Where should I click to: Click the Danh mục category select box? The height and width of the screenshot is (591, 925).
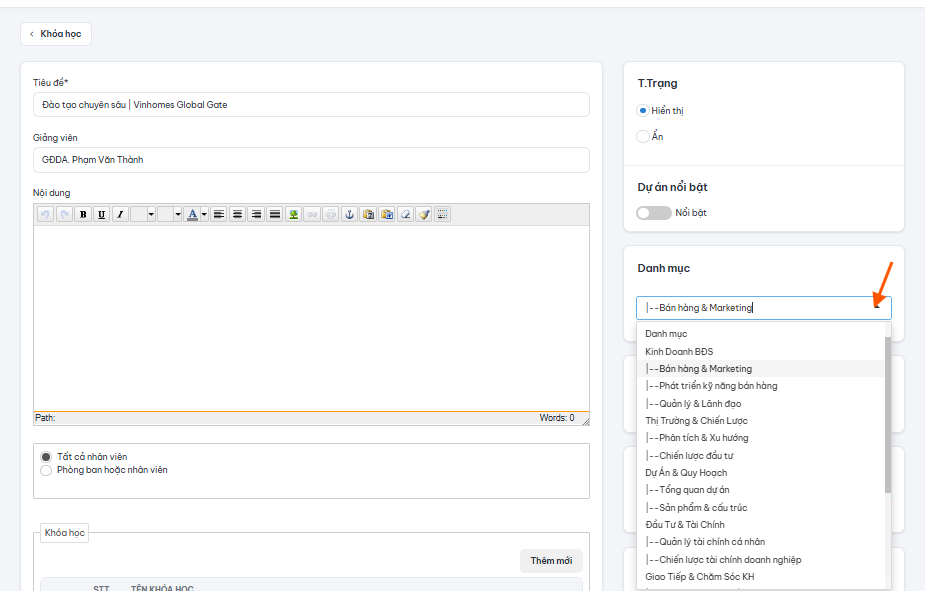(x=764, y=308)
